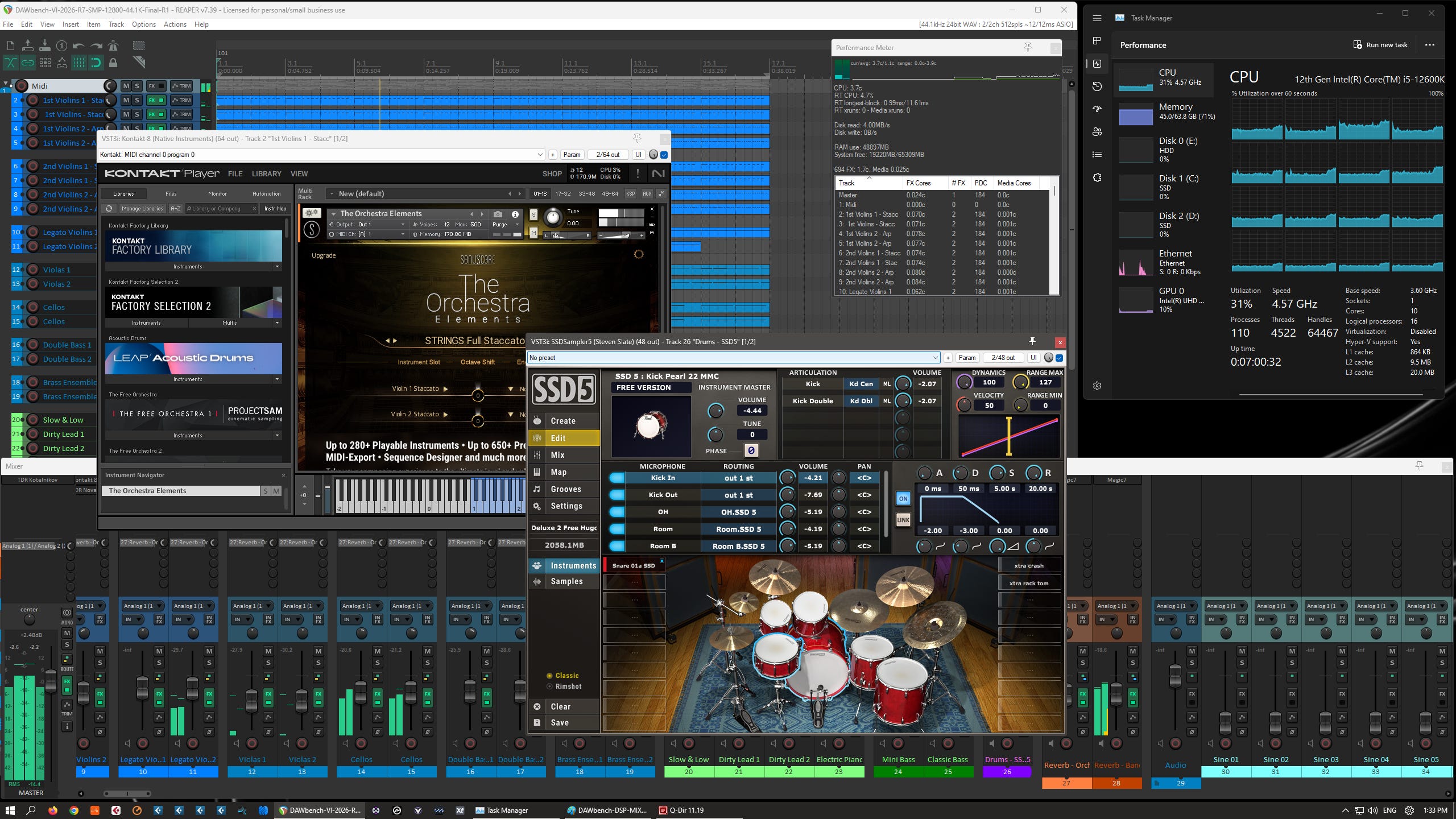The width and height of the screenshot is (1456, 819).
Task: Click the SSD5 phase invert button
Action: point(751,450)
